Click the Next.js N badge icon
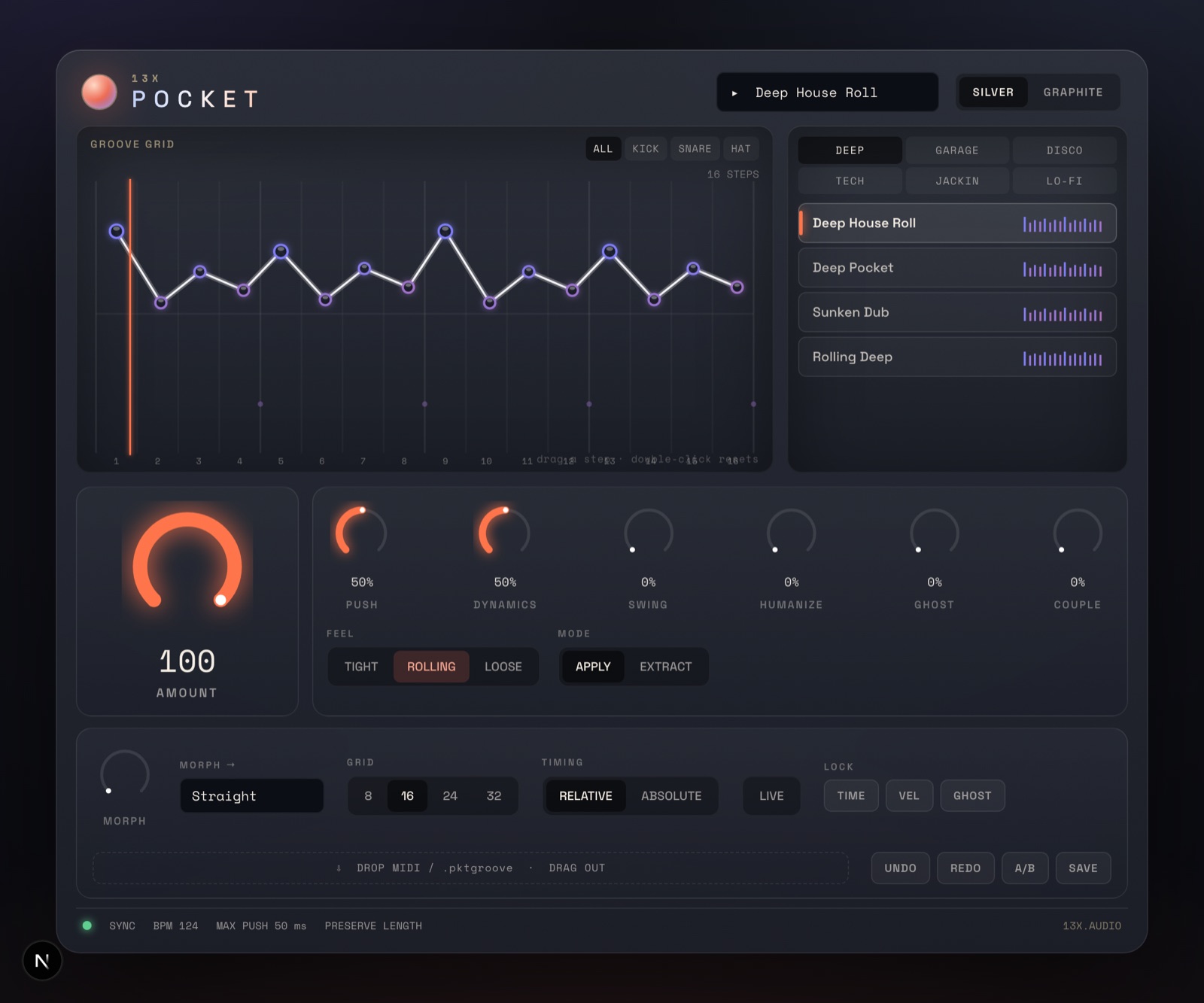The height and width of the screenshot is (1003, 1204). (x=42, y=961)
